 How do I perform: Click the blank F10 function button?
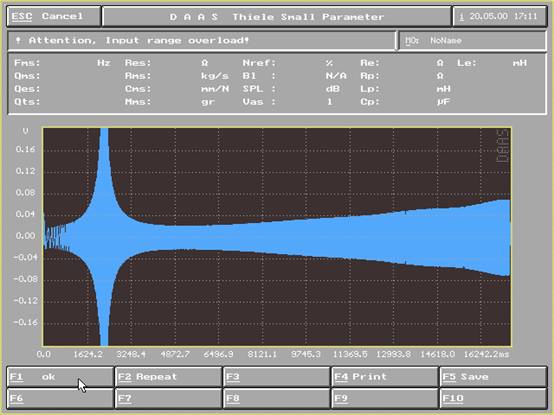click(x=494, y=398)
